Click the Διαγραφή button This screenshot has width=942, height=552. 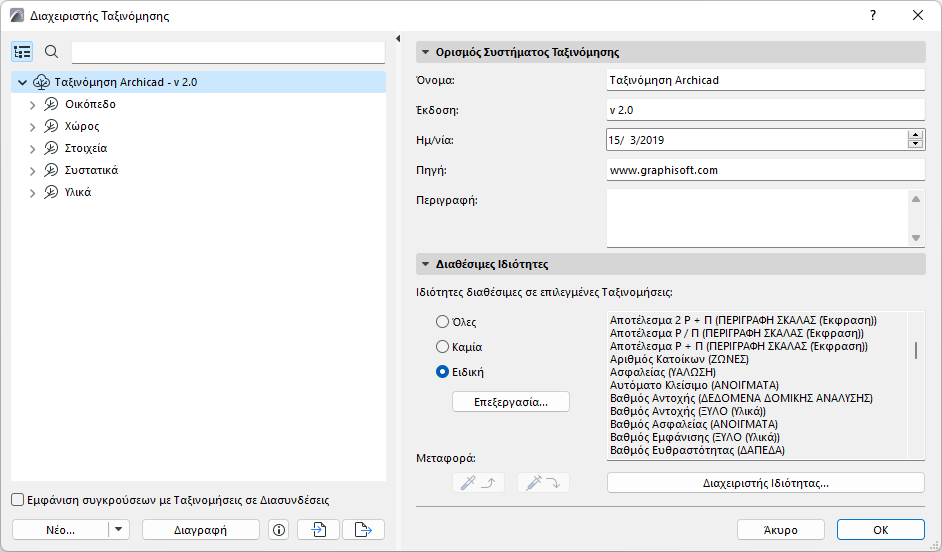[x=200, y=530]
